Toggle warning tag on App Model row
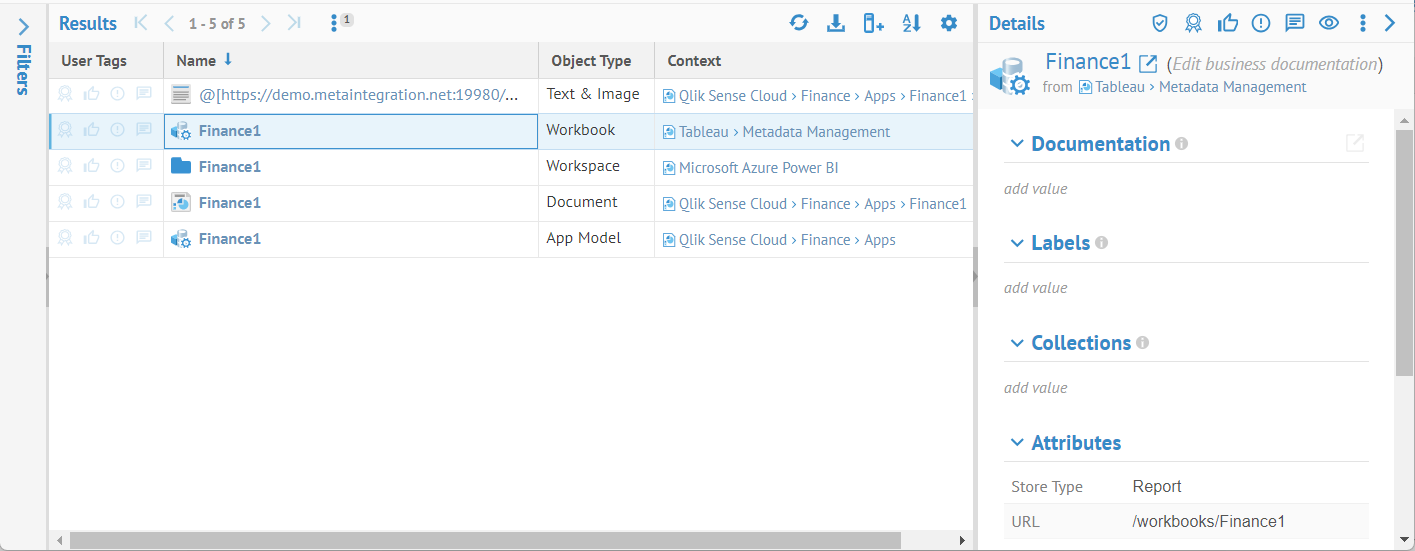This screenshot has width=1415, height=551. (x=118, y=238)
